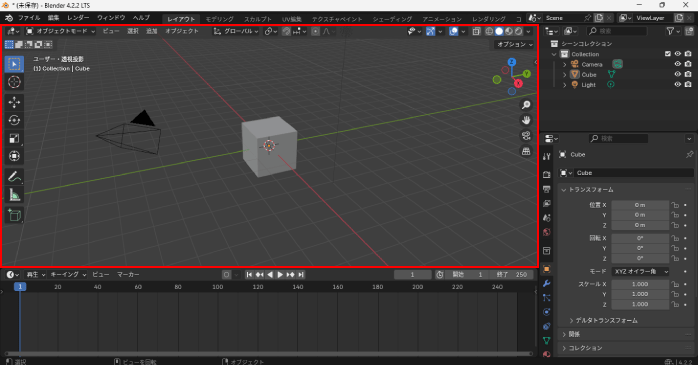This screenshot has width=698, height=365.
Task: Activate the Scale tool
Action: [x=14, y=138]
